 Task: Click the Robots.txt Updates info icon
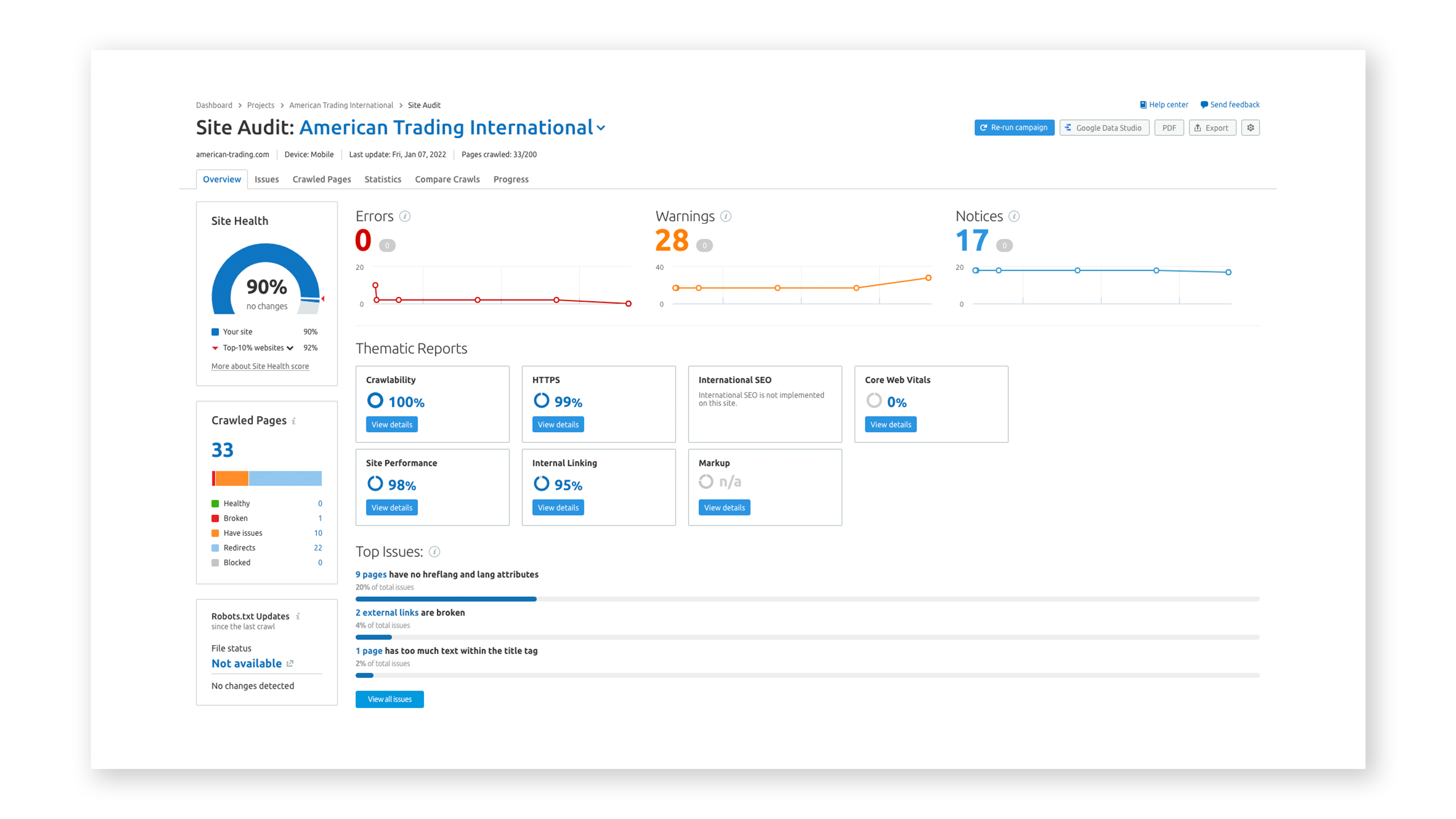pos(298,617)
